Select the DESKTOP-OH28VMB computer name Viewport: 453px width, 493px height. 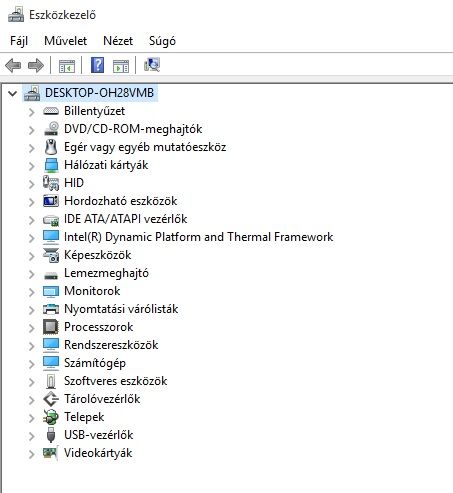pos(99,93)
